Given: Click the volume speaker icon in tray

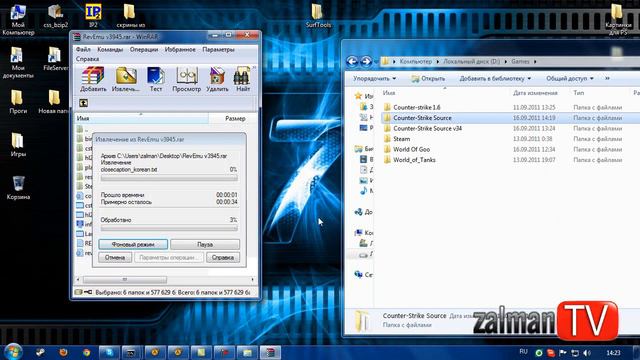Looking at the screenshot, I should [587, 353].
